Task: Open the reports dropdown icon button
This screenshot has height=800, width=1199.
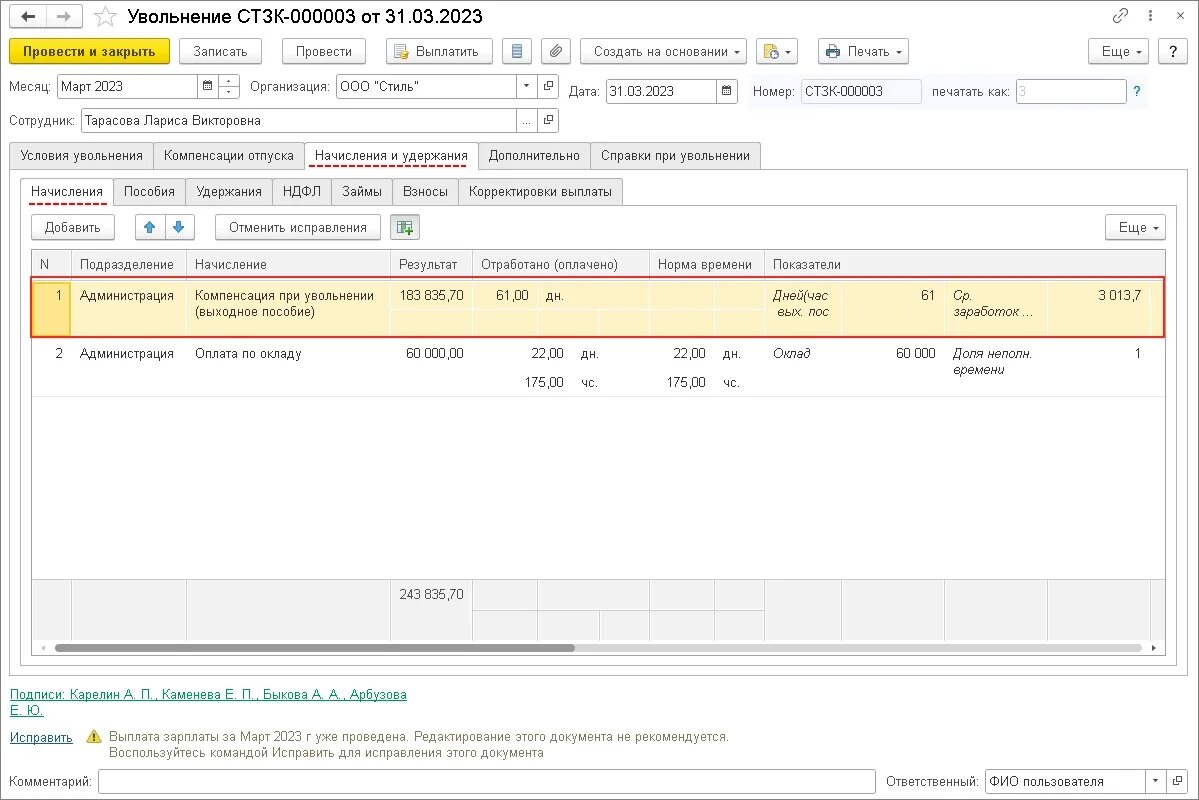Action: tap(776, 51)
